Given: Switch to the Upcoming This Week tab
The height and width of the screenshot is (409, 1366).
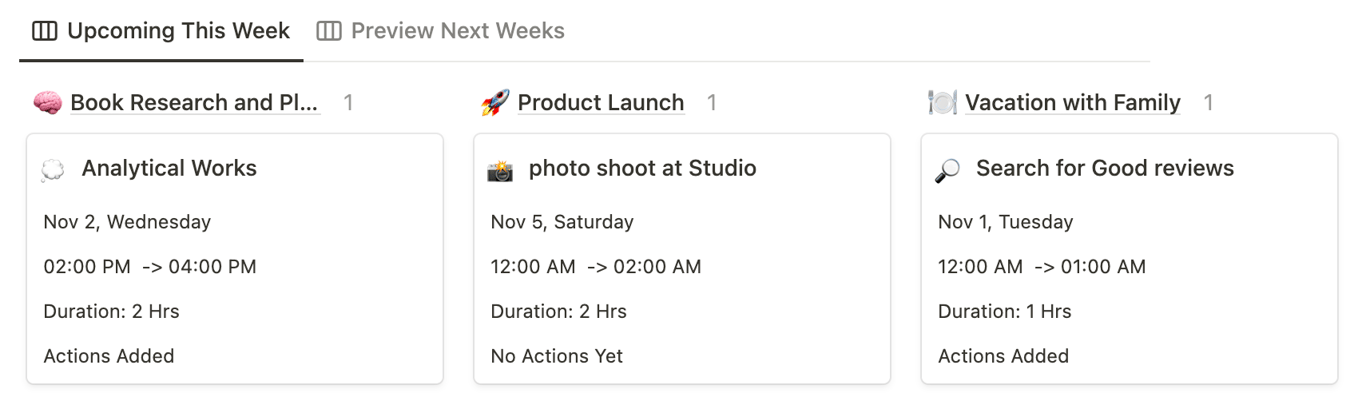Looking at the screenshot, I should point(178,31).
